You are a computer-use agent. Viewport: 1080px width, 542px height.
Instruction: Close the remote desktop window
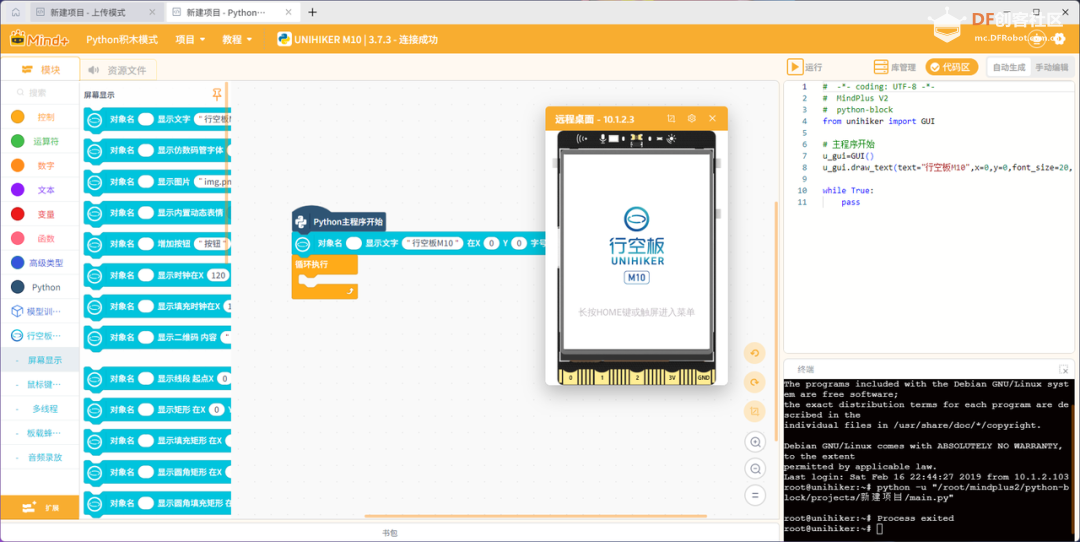point(712,118)
